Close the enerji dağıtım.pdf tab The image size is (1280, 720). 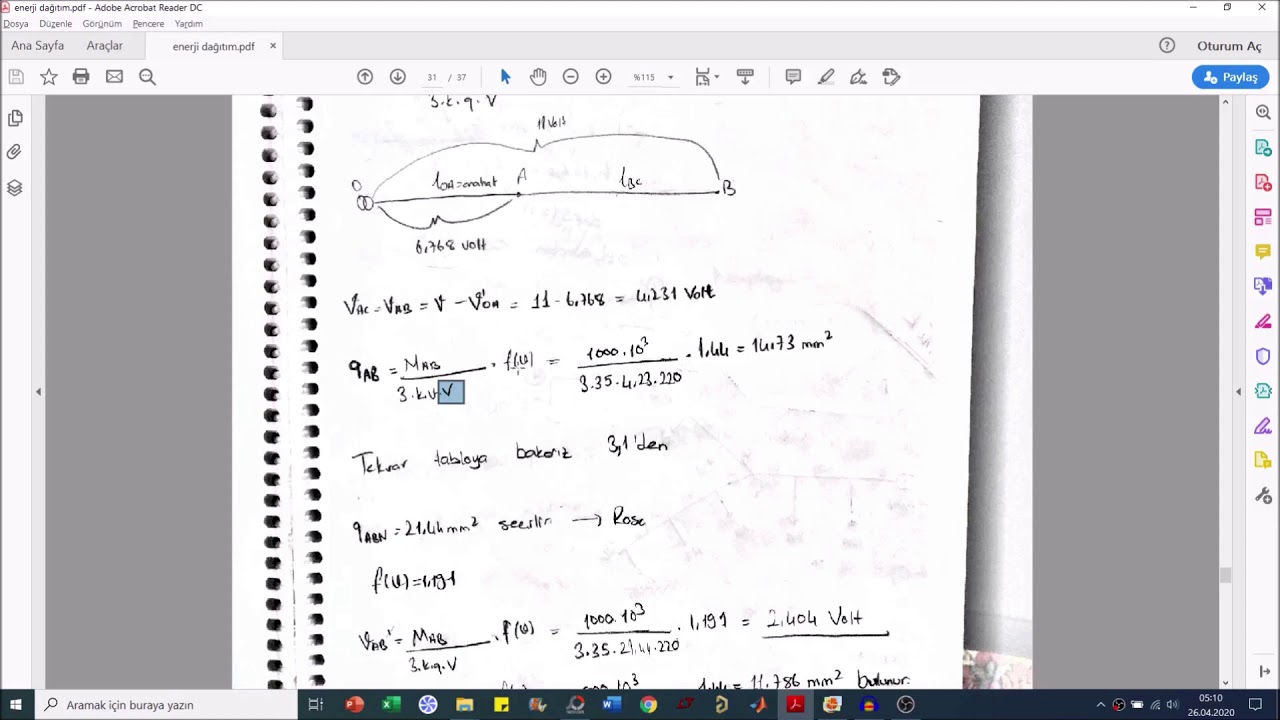tap(273, 46)
